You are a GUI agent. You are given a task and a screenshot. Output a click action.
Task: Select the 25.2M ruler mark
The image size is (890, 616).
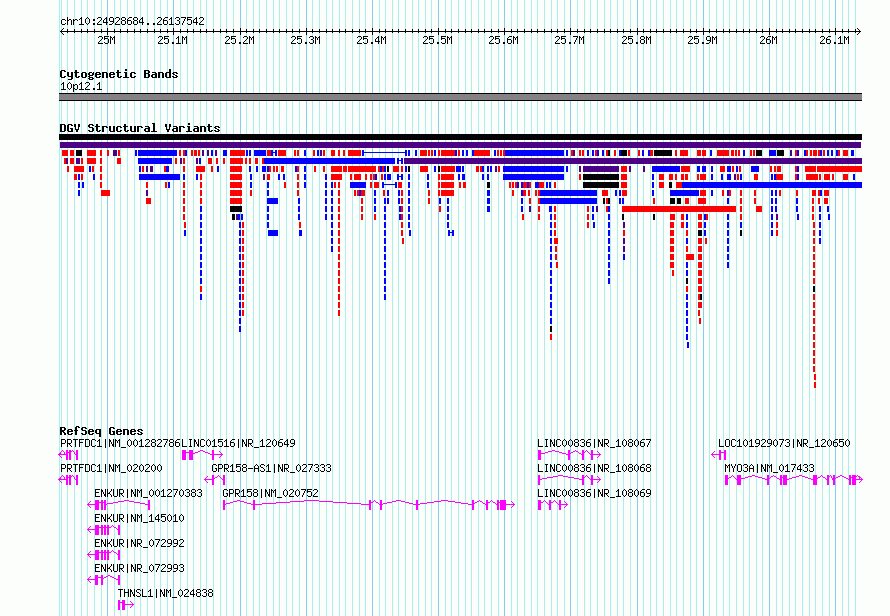click(x=239, y=40)
